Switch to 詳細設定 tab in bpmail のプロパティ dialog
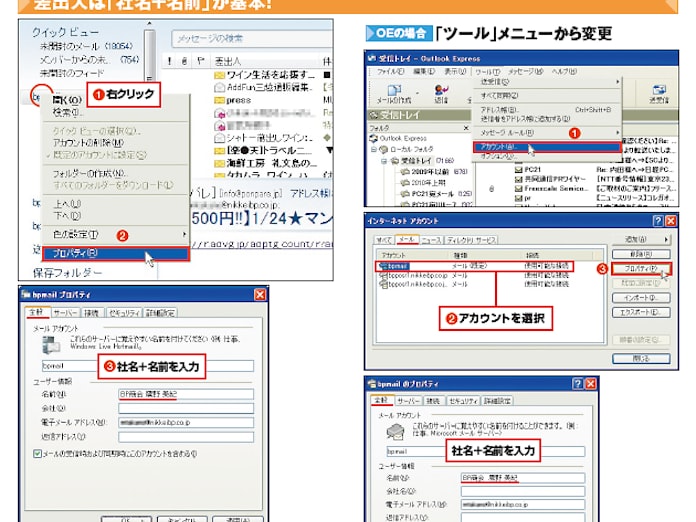Viewport: 696px width, 522px height. (497, 401)
